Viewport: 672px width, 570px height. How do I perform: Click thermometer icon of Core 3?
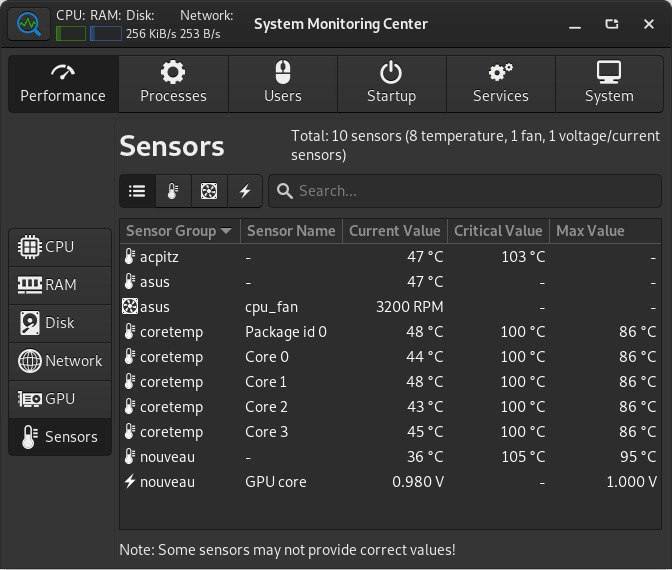(129, 432)
